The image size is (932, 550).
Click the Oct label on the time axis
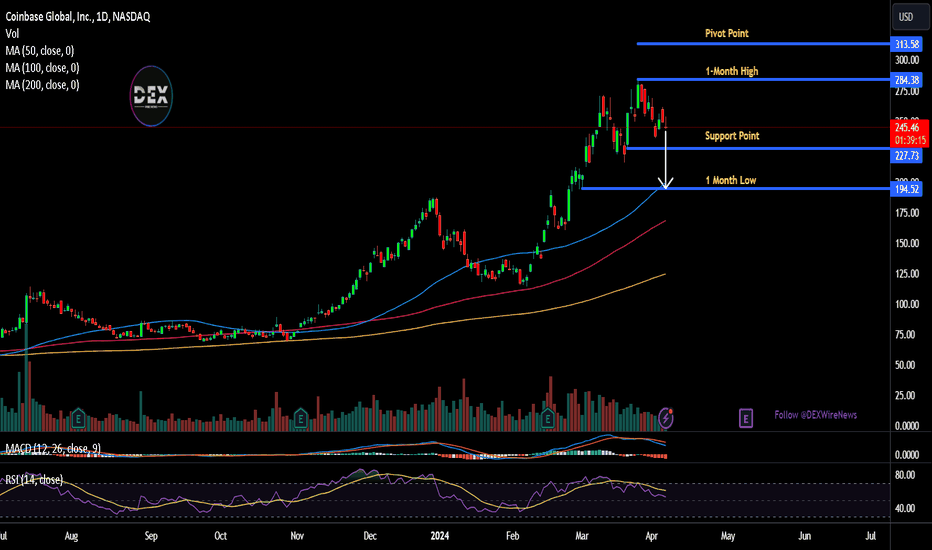coord(221,536)
